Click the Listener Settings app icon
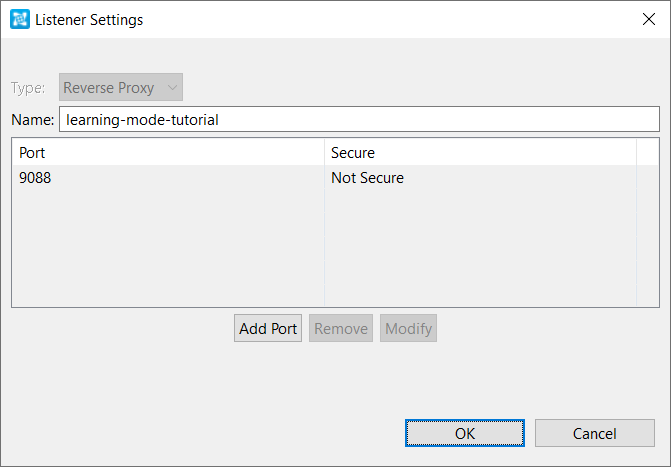The image size is (671, 467). point(20,19)
